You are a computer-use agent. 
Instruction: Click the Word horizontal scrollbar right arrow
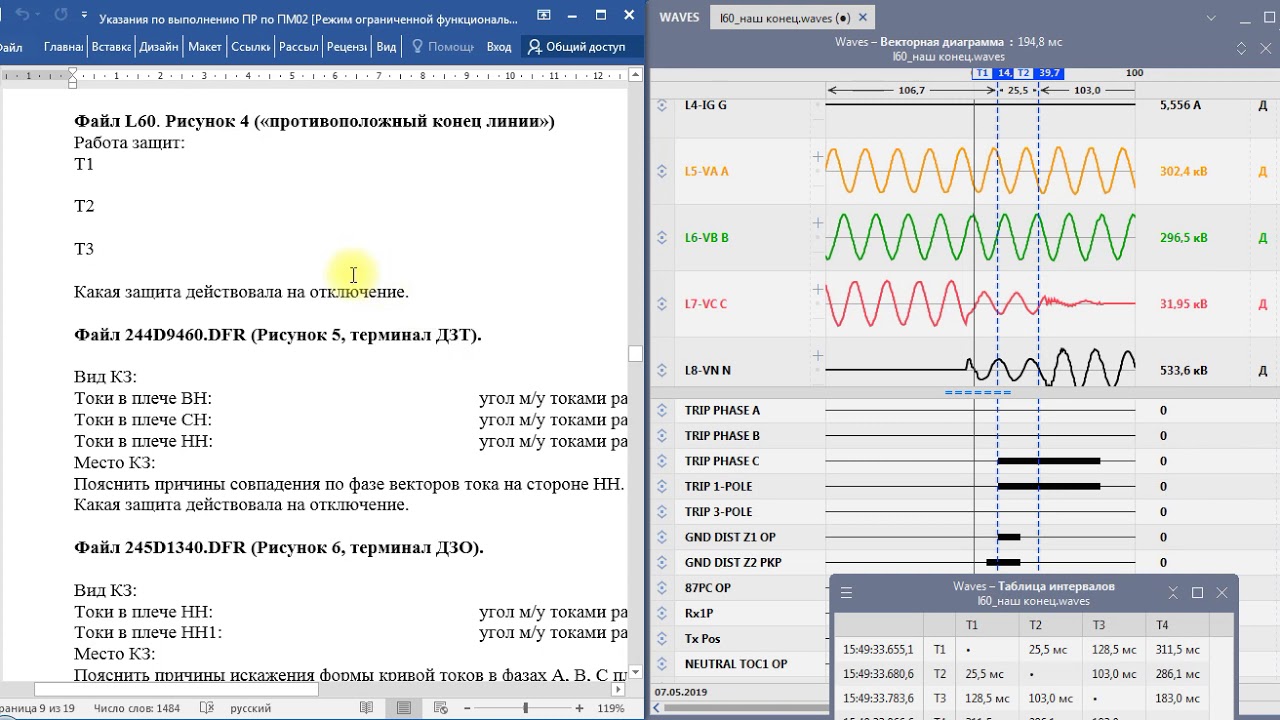click(619, 689)
